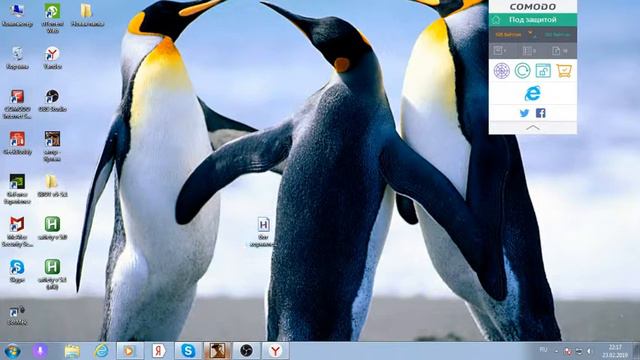Click first task counter in COMODO widget
The image size is (640, 360).
pyautogui.click(x=500, y=51)
